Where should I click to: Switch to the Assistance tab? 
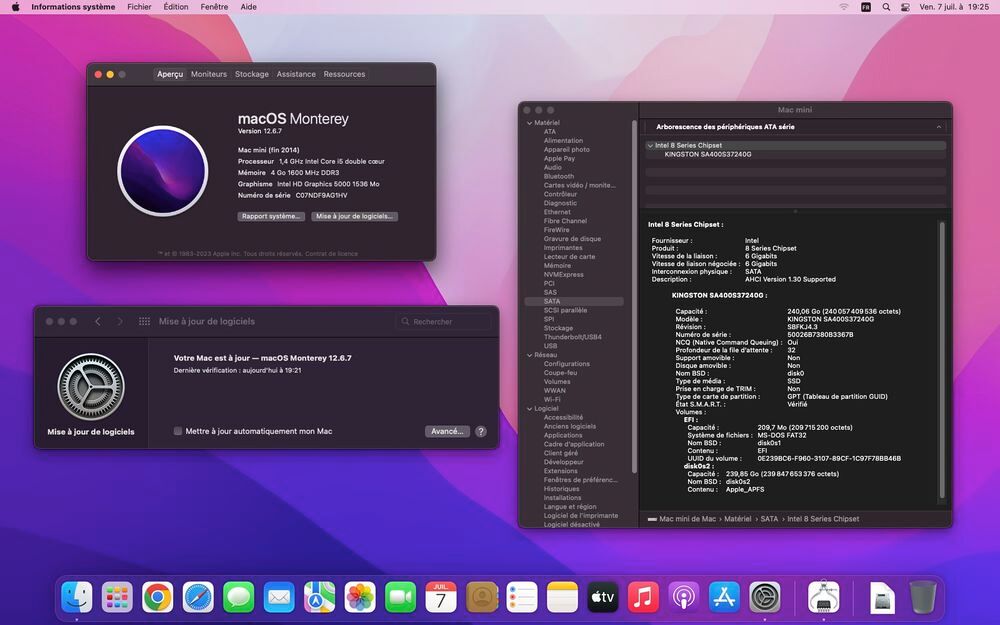tap(296, 74)
